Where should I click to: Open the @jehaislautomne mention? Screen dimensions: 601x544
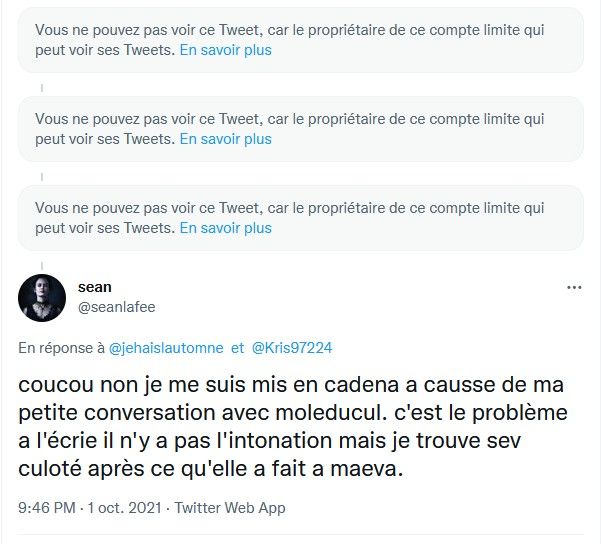tap(166, 347)
